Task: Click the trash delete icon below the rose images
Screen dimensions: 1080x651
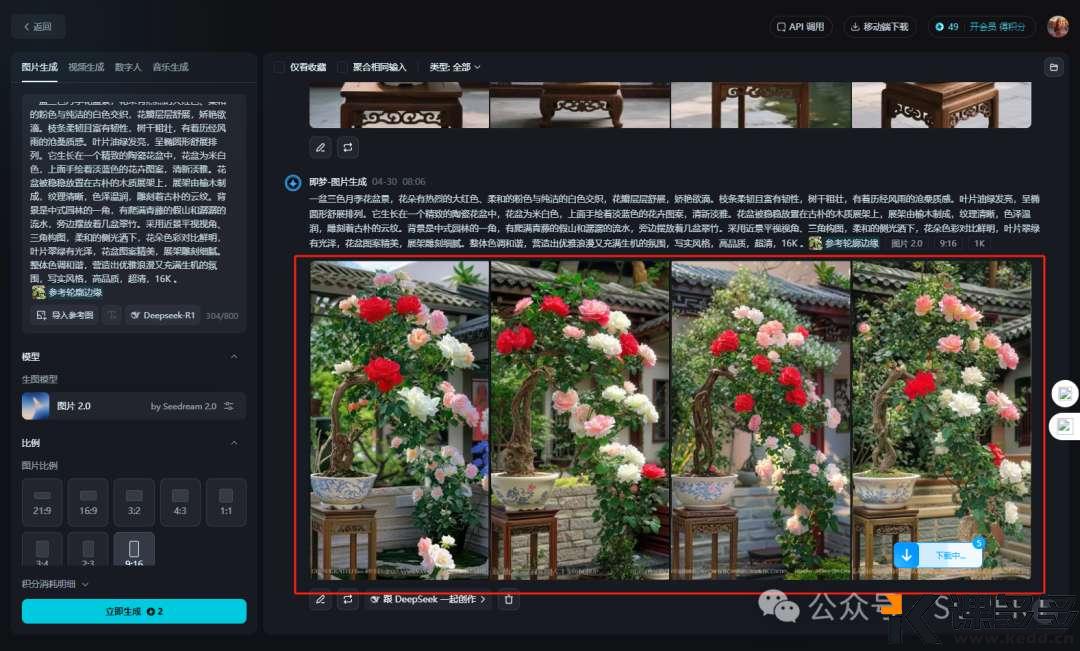Action: [x=509, y=600]
